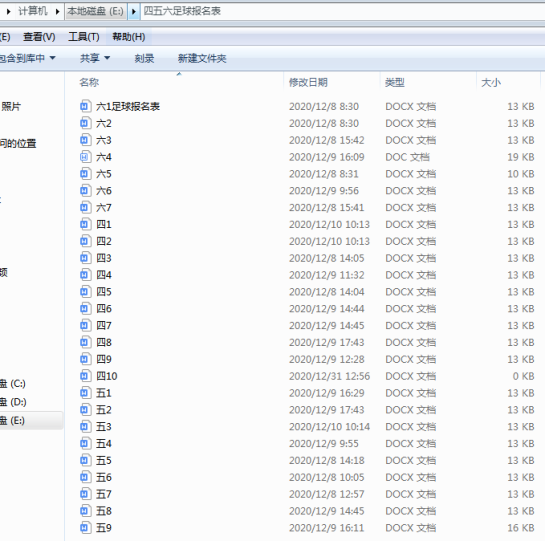This screenshot has height=542, width=546.
Task: Select the file named 五7
Action: pos(104,494)
